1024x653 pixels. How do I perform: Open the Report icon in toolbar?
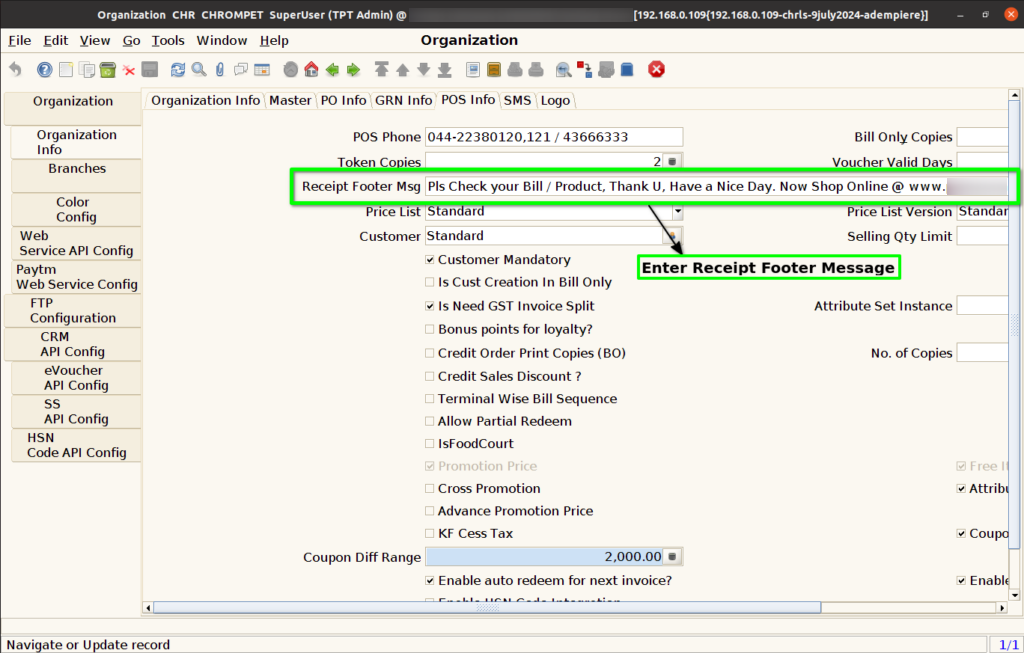point(473,69)
